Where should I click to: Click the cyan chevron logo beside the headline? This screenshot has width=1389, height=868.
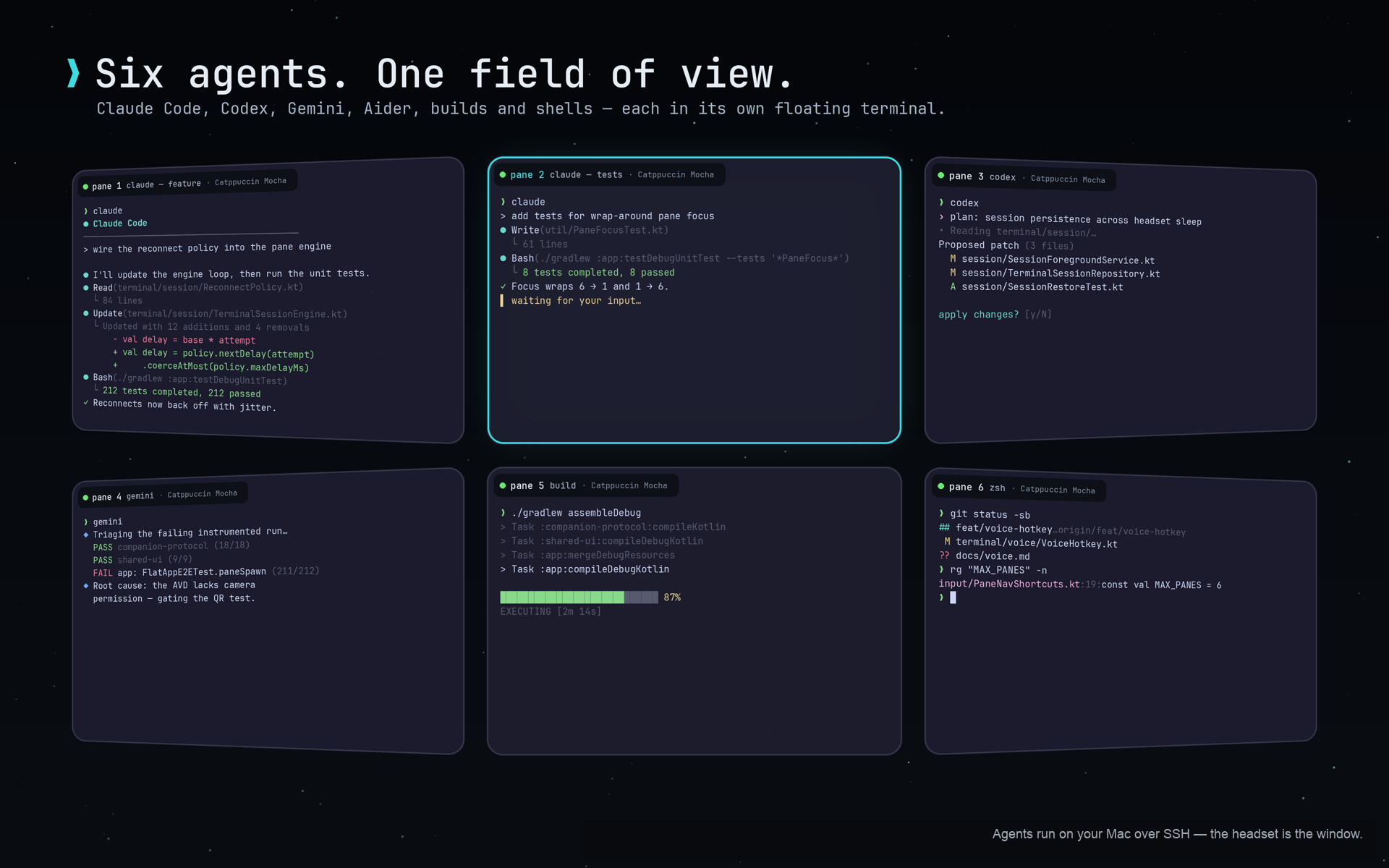[x=73, y=73]
